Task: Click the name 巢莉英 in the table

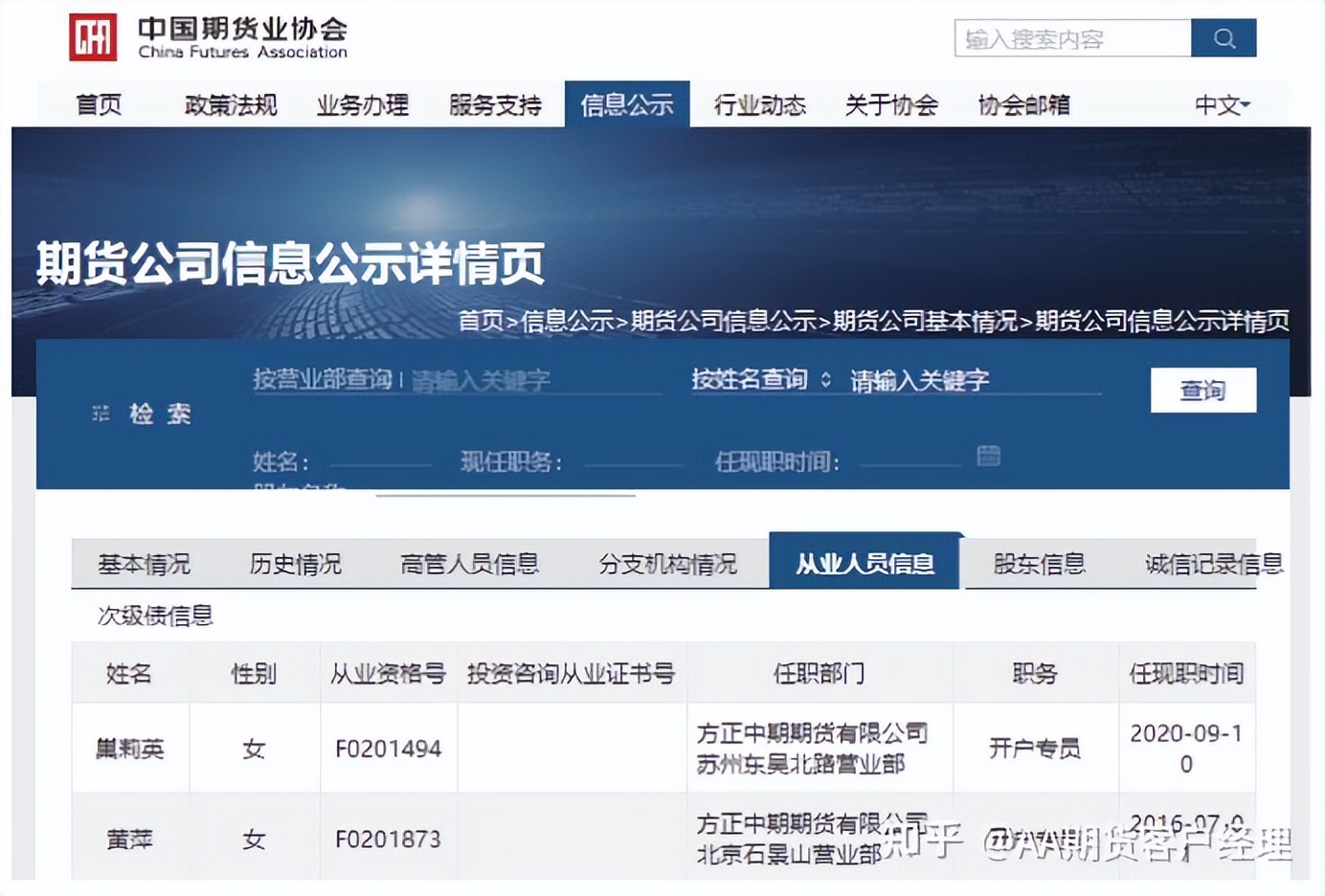Action: (130, 749)
